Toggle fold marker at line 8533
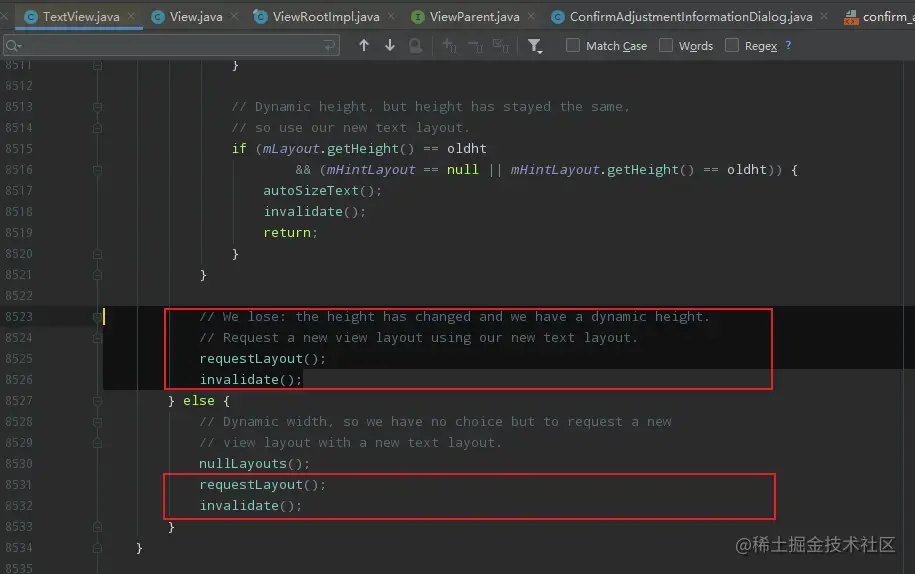This screenshot has width=915, height=574. 97,527
